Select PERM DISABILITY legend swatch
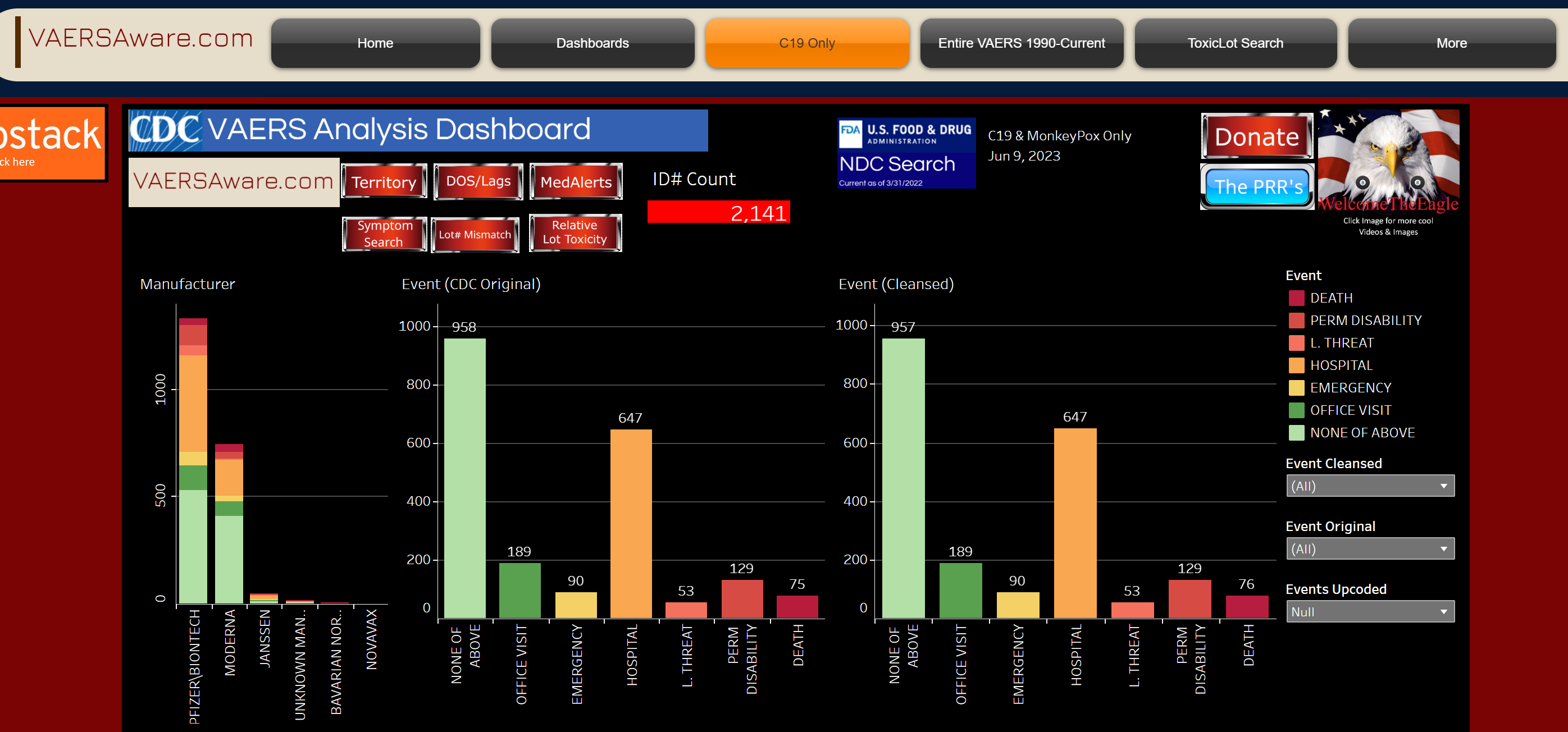The height and width of the screenshot is (732, 1568). point(1297,321)
